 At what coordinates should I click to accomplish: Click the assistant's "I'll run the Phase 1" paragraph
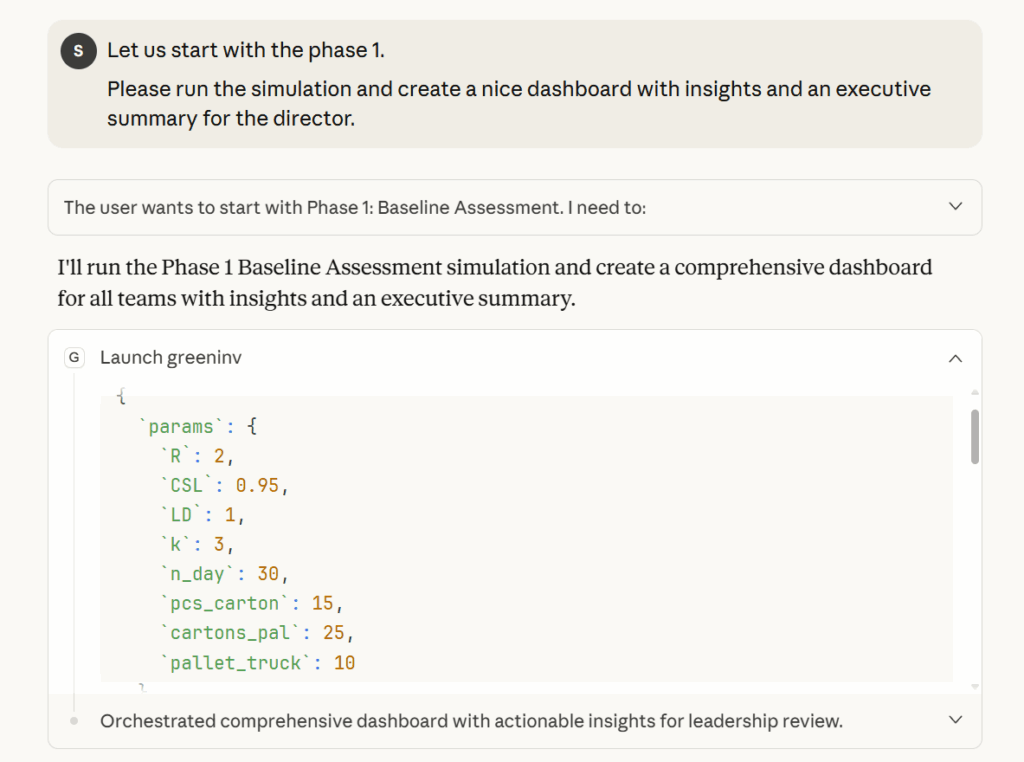[x=494, y=283]
